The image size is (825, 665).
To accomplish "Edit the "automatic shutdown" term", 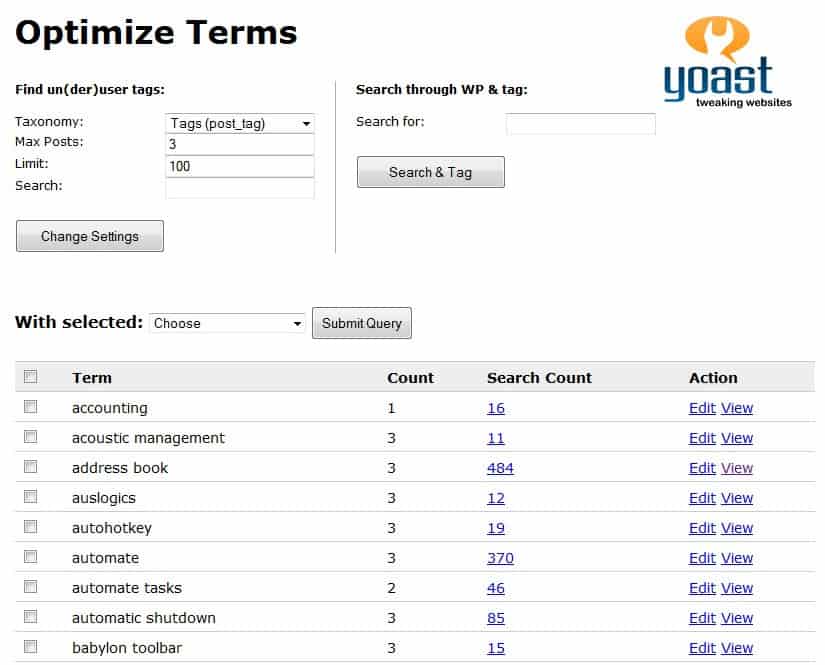I will tap(702, 617).
